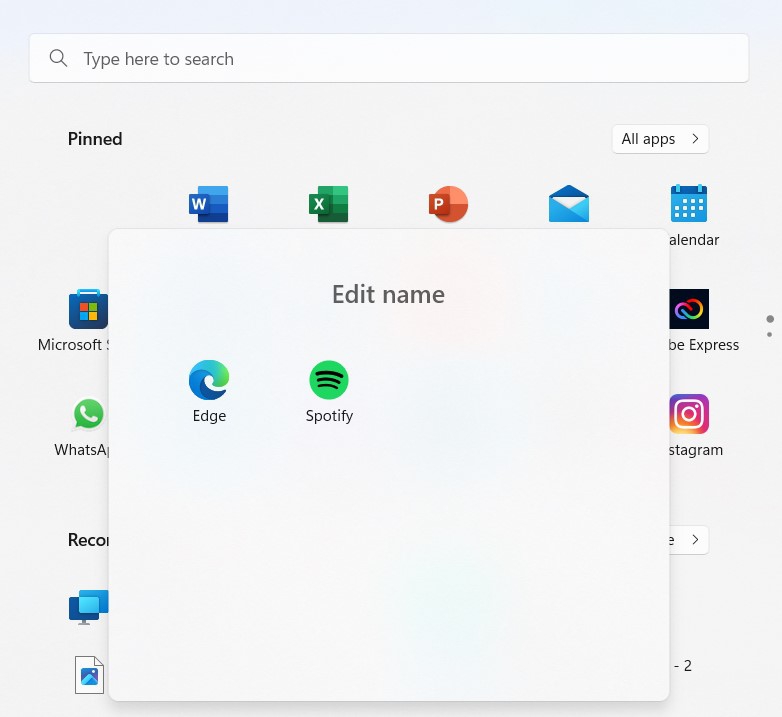Go to first pinned page dot
Image resolution: width=782 pixels, height=717 pixels.
pyautogui.click(x=770, y=319)
